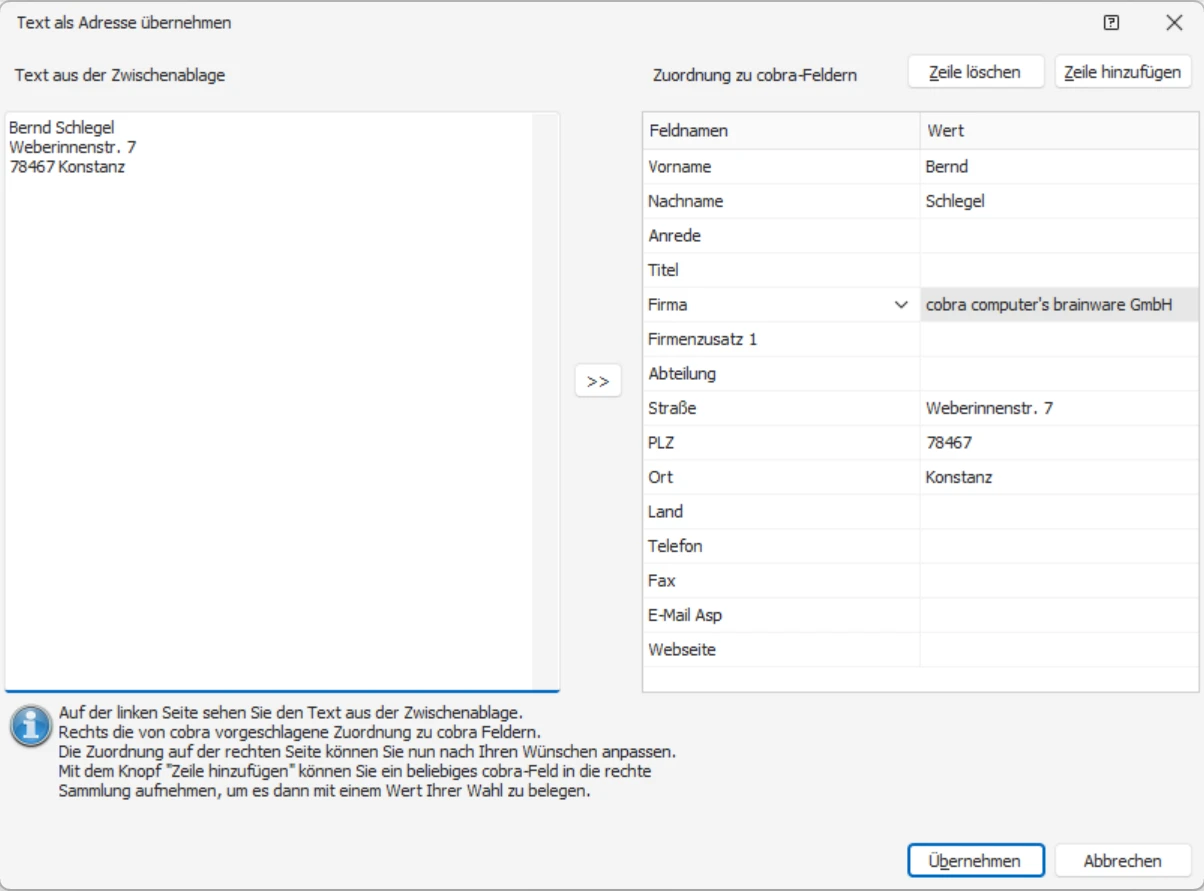Click the blue info icon
Viewport: 1204px width, 891px height.
point(30,726)
